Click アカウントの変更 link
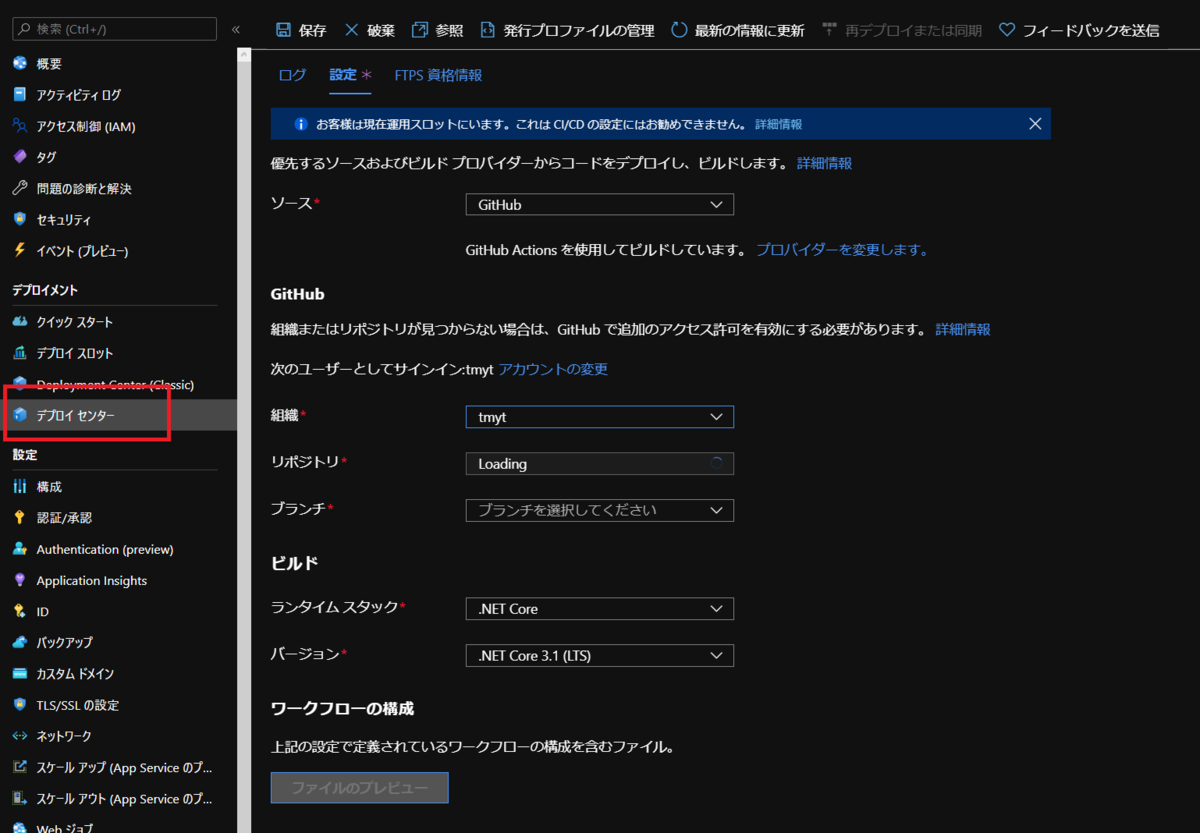The image size is (1200, 833). [553, 369]
